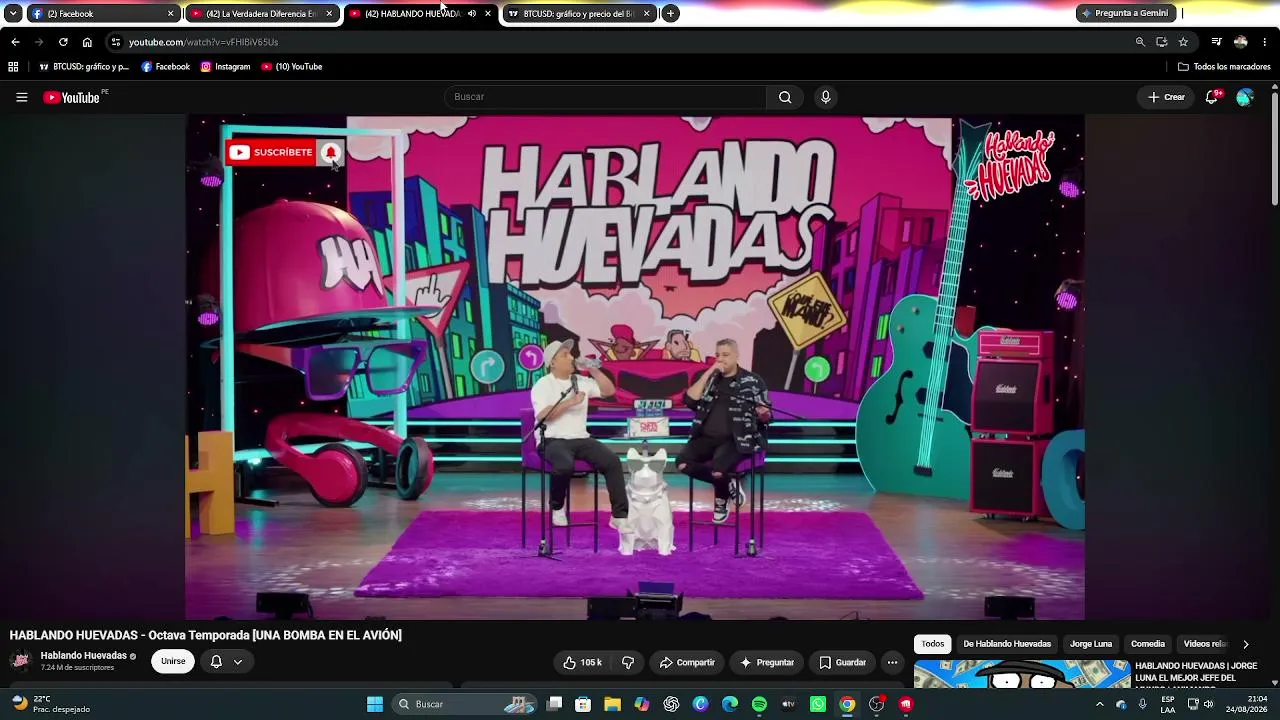Click the Windows taskbar Buscar search box
The image size is (1280, 720).
tap(465, 704)
